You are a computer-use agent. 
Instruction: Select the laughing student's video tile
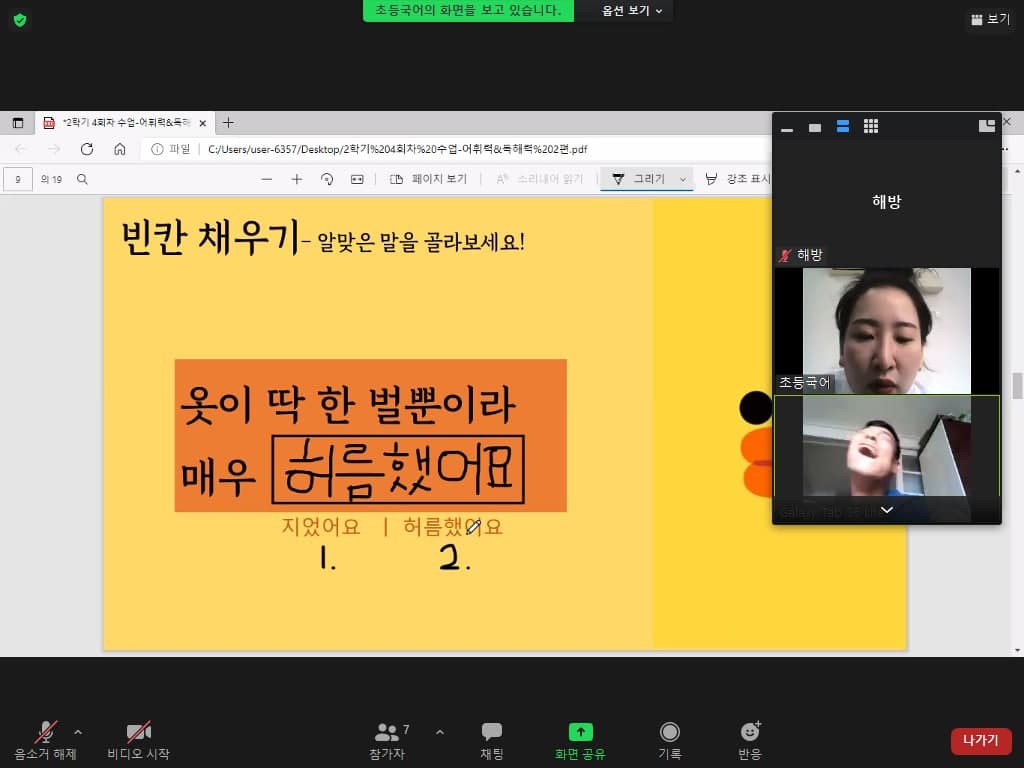[x=887, y=447]
